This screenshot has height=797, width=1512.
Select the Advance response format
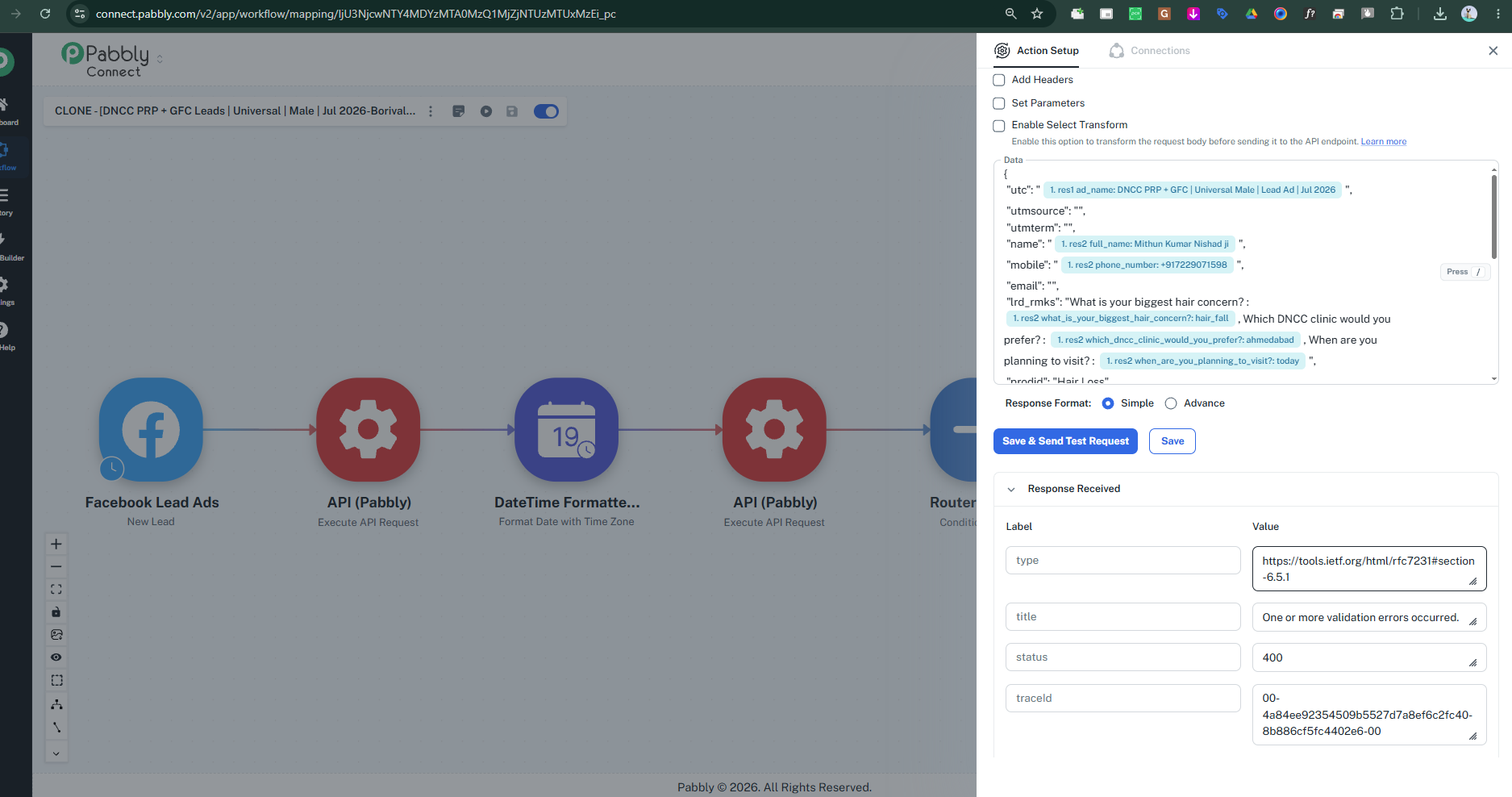click(x=1171, y=403)
